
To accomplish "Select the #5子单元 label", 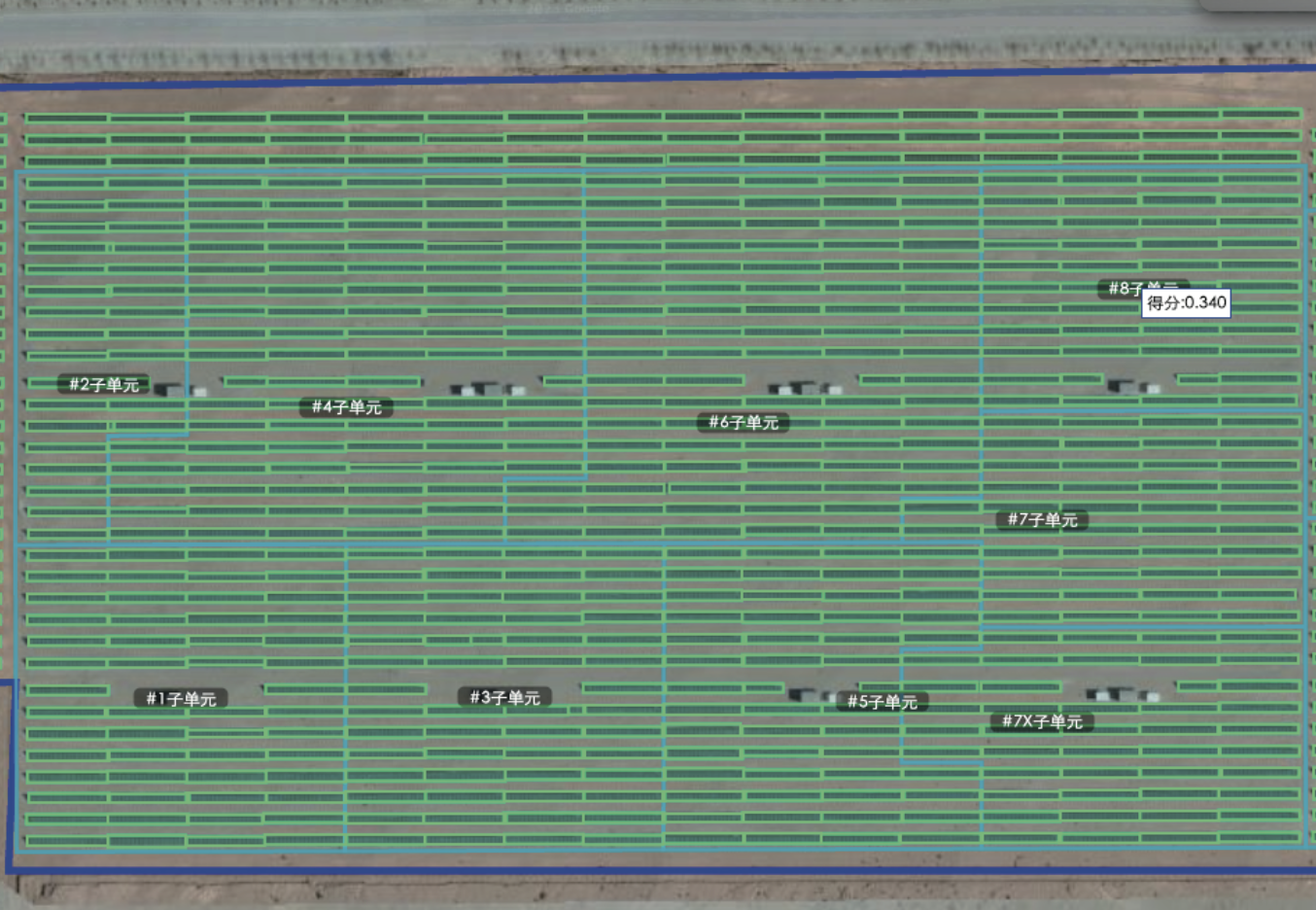I will click(882, 701).
